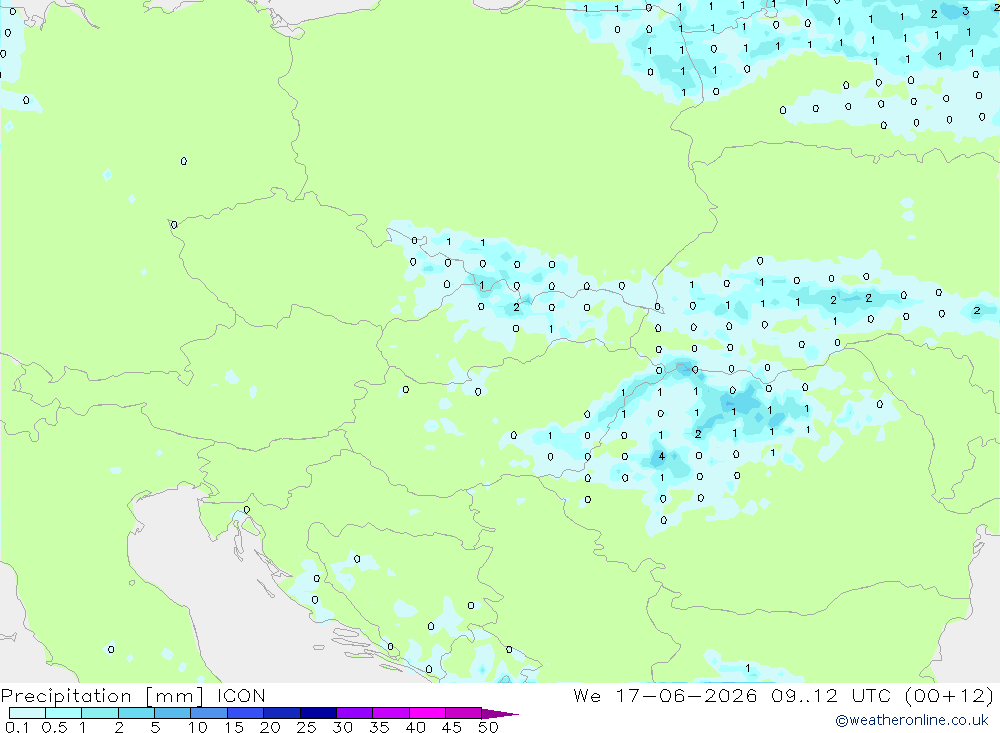
Task: Click the legend scale label "10"
Action: coord(198,727)
